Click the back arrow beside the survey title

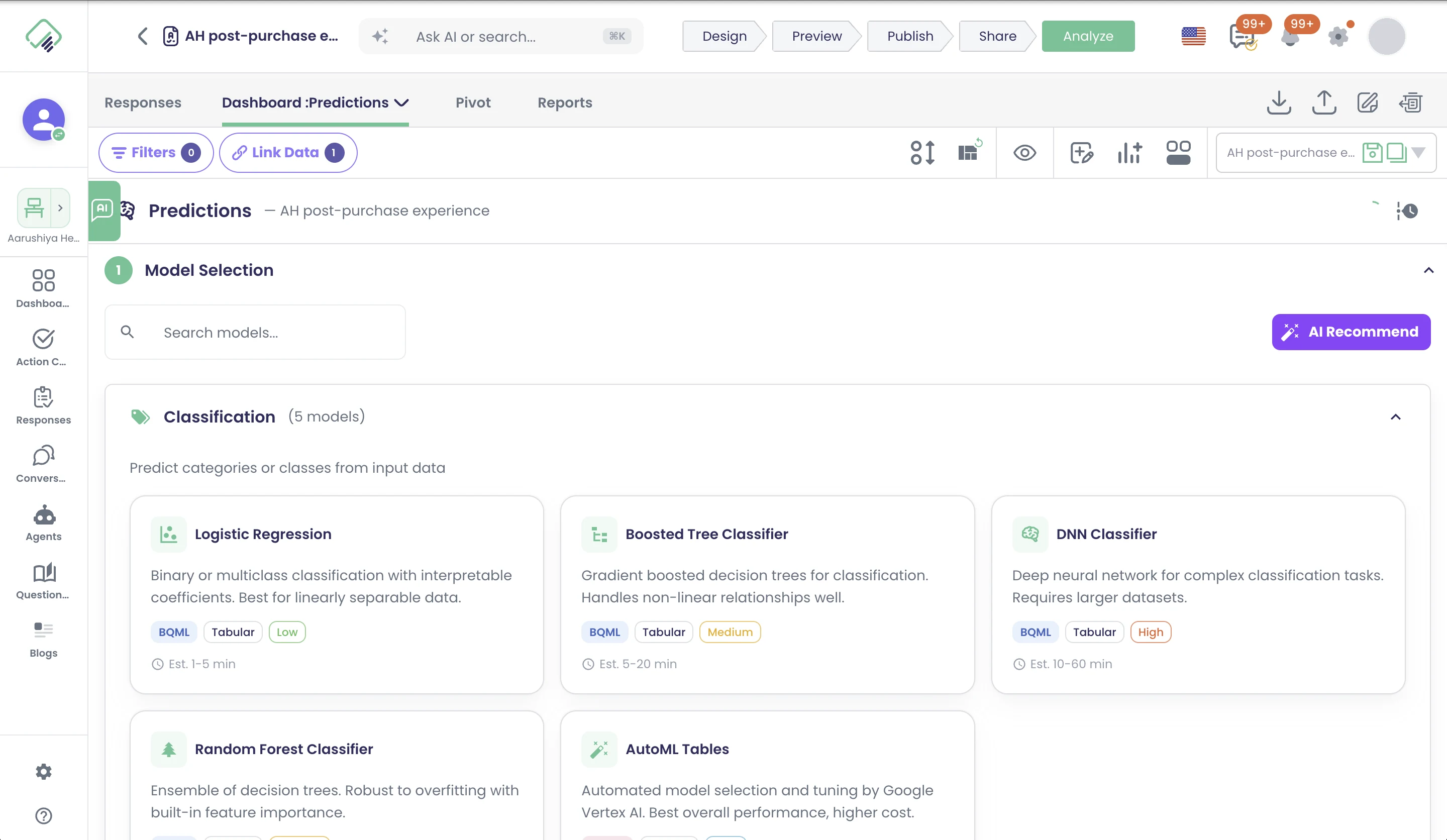(x=143, y=36)
